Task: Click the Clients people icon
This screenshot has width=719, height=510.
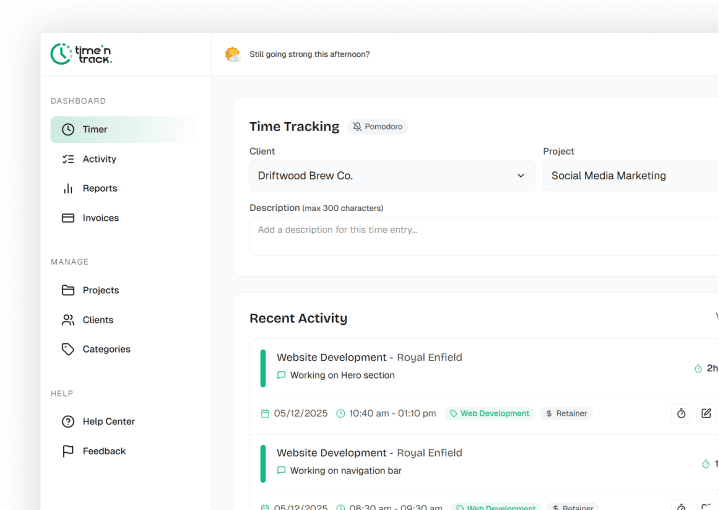Action: [x=68, y=320]
